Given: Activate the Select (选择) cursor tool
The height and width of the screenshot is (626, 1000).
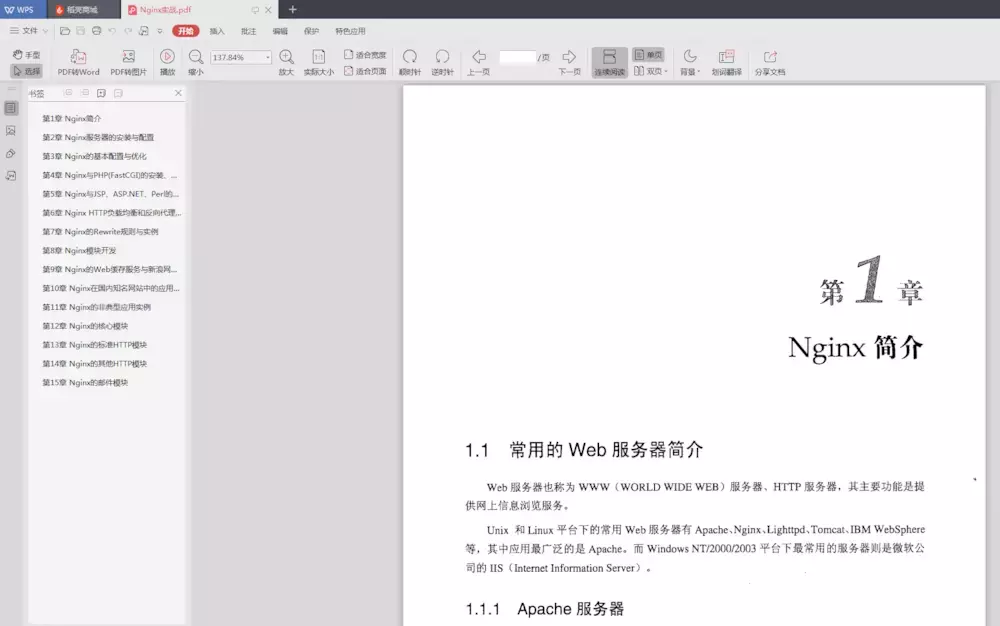Looking at the screenshot, I should (27, 71).
